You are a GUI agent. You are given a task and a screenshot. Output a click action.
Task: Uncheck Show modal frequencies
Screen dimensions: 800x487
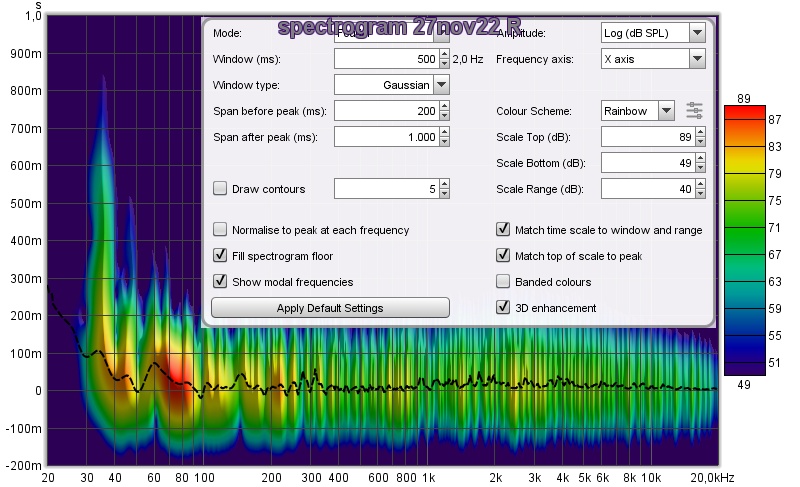pyautogui.click(x=220, y=281)
